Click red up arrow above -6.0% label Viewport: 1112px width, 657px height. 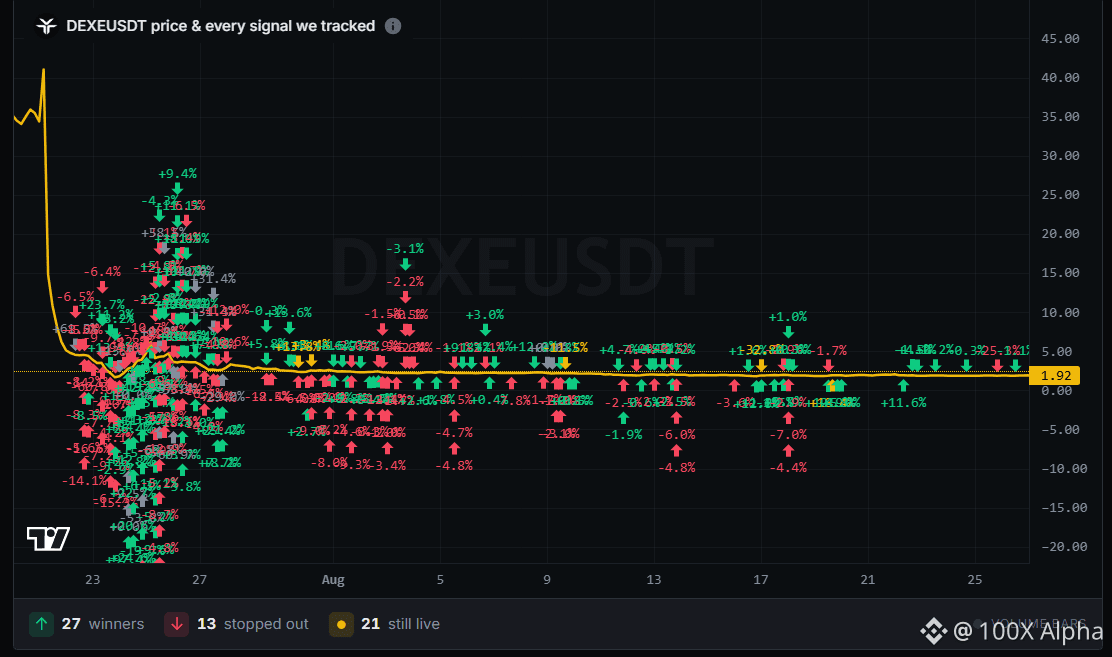coord(677,418)
